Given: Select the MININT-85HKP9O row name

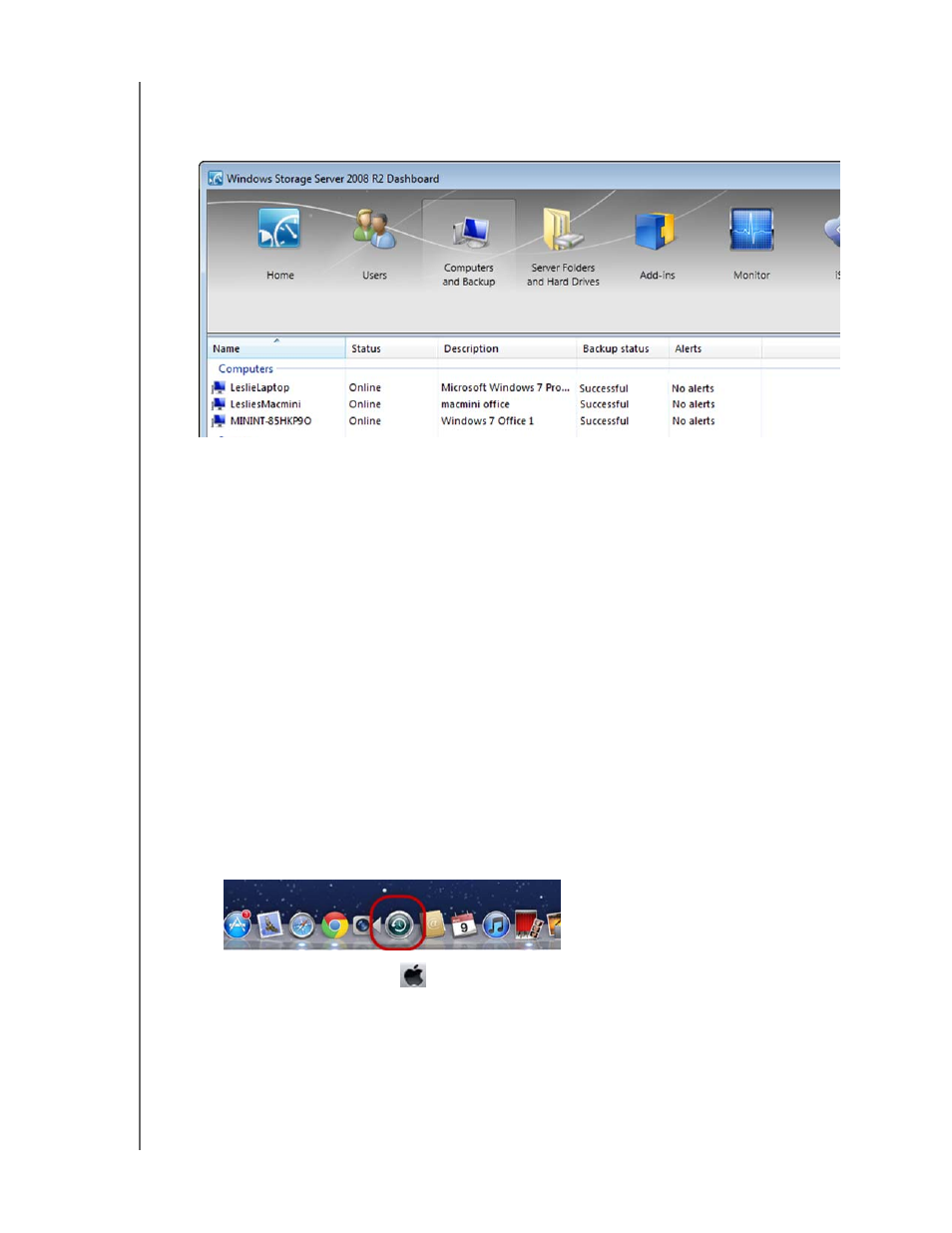Looking at the screenshot, I should 270,421.
